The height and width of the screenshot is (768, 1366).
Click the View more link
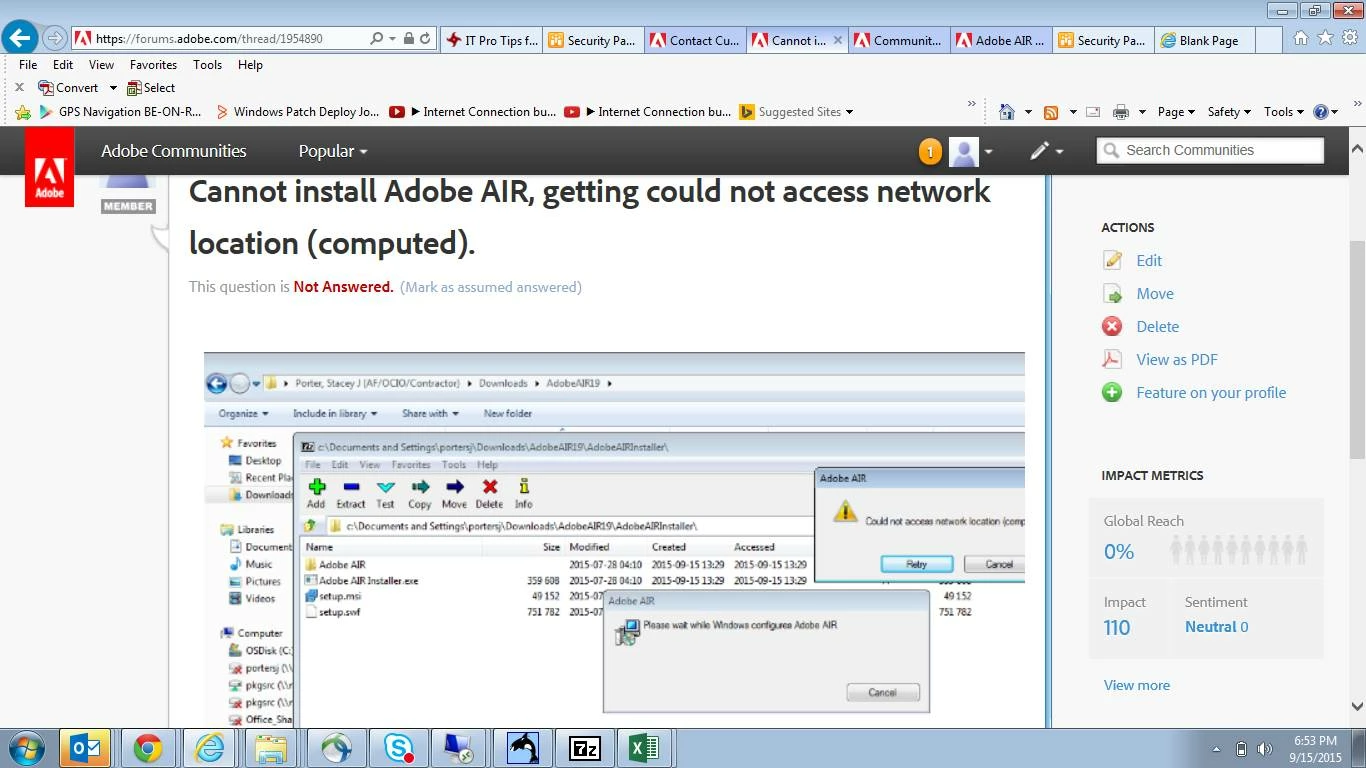(1137, 685)
